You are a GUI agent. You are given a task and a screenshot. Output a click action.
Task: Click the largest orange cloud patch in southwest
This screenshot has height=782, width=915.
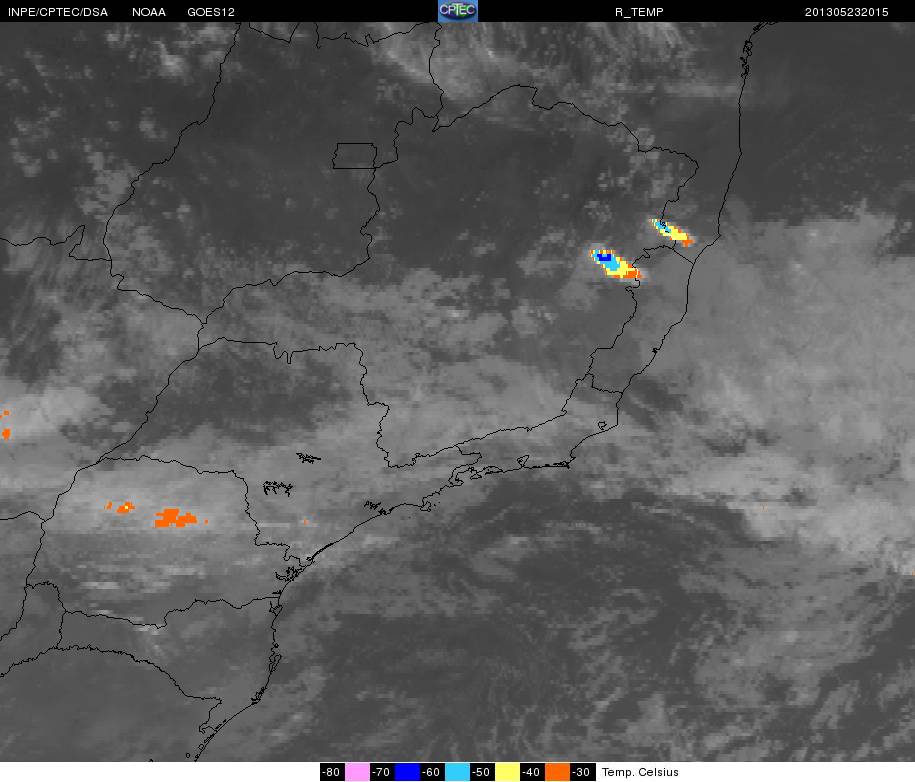175,518
